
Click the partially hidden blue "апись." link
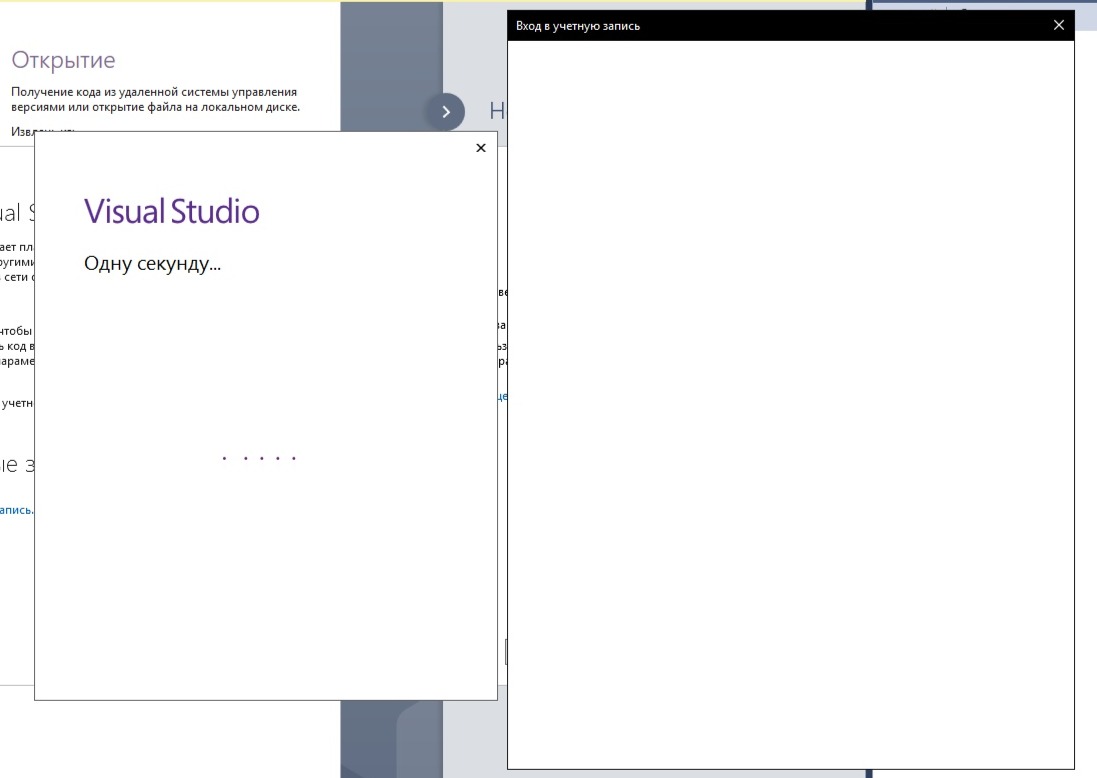(x=17, y=510)
